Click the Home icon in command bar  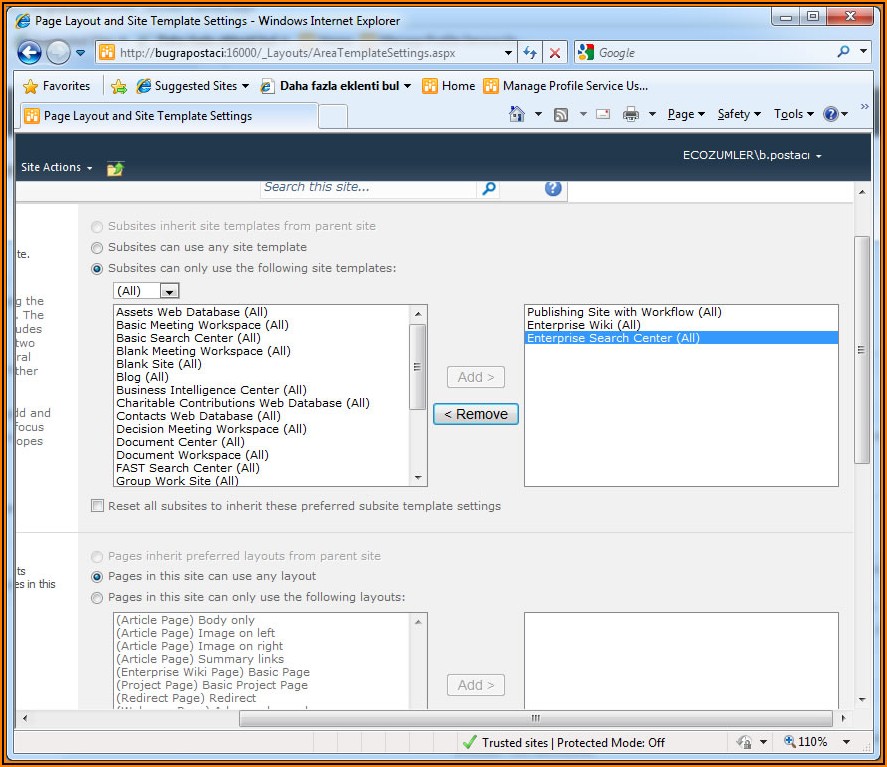point(517,114)
